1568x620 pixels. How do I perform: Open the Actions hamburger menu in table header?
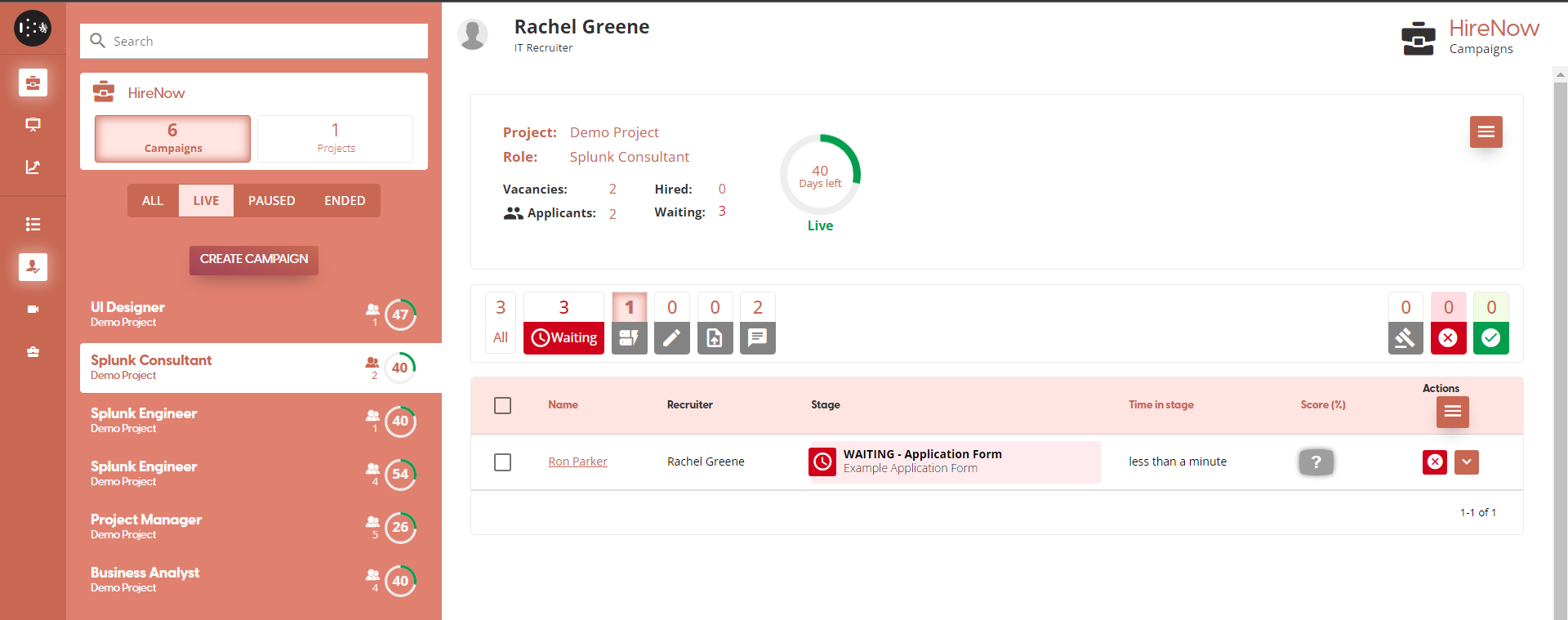(1452, 412)
